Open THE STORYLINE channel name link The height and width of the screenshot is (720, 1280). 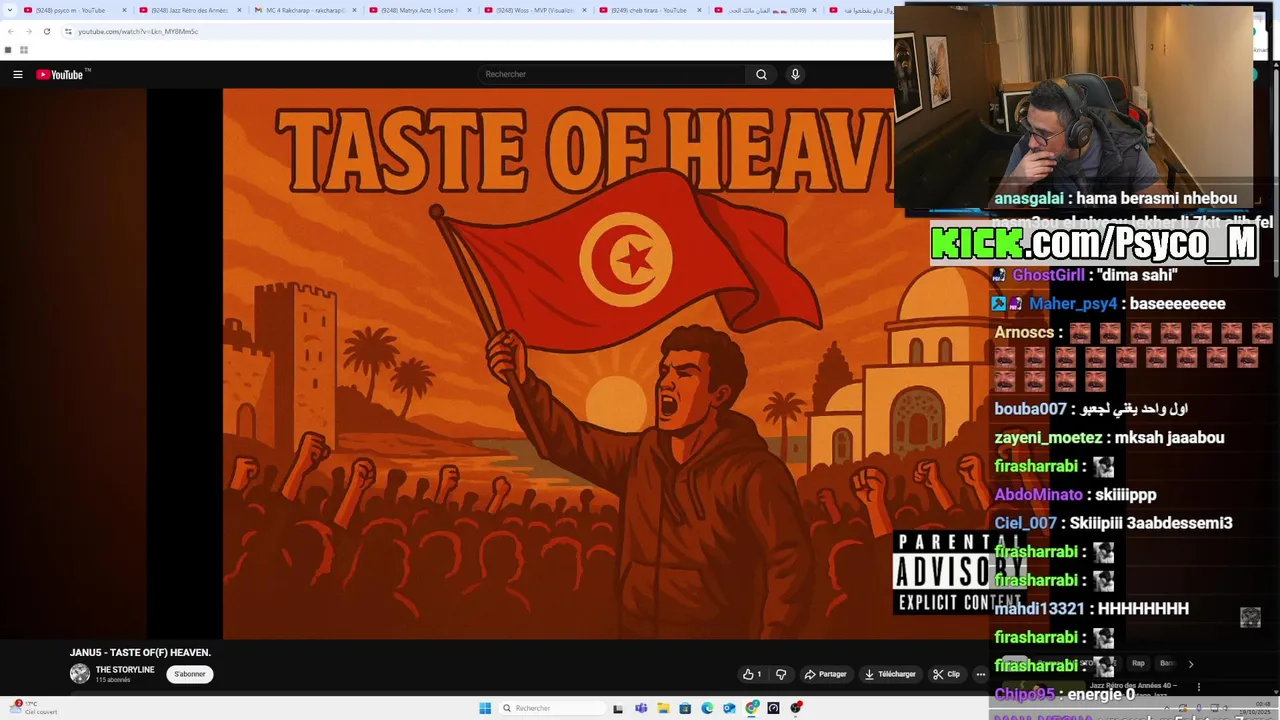click(125, 670)
